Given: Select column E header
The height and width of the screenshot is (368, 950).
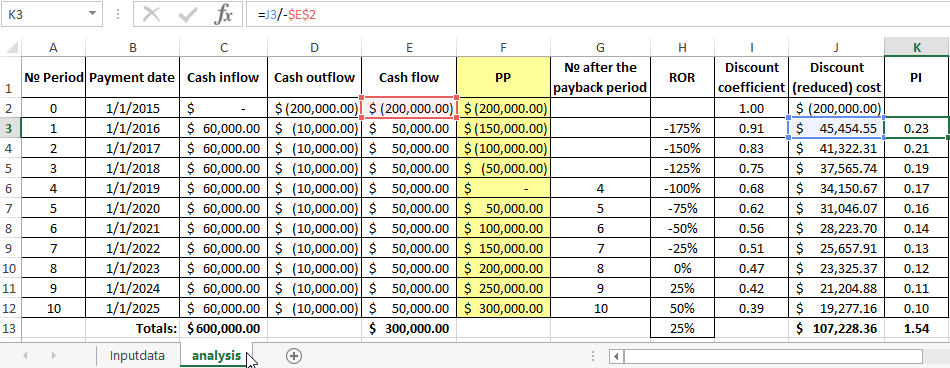Looking at the screenshot, I should 410,47.
